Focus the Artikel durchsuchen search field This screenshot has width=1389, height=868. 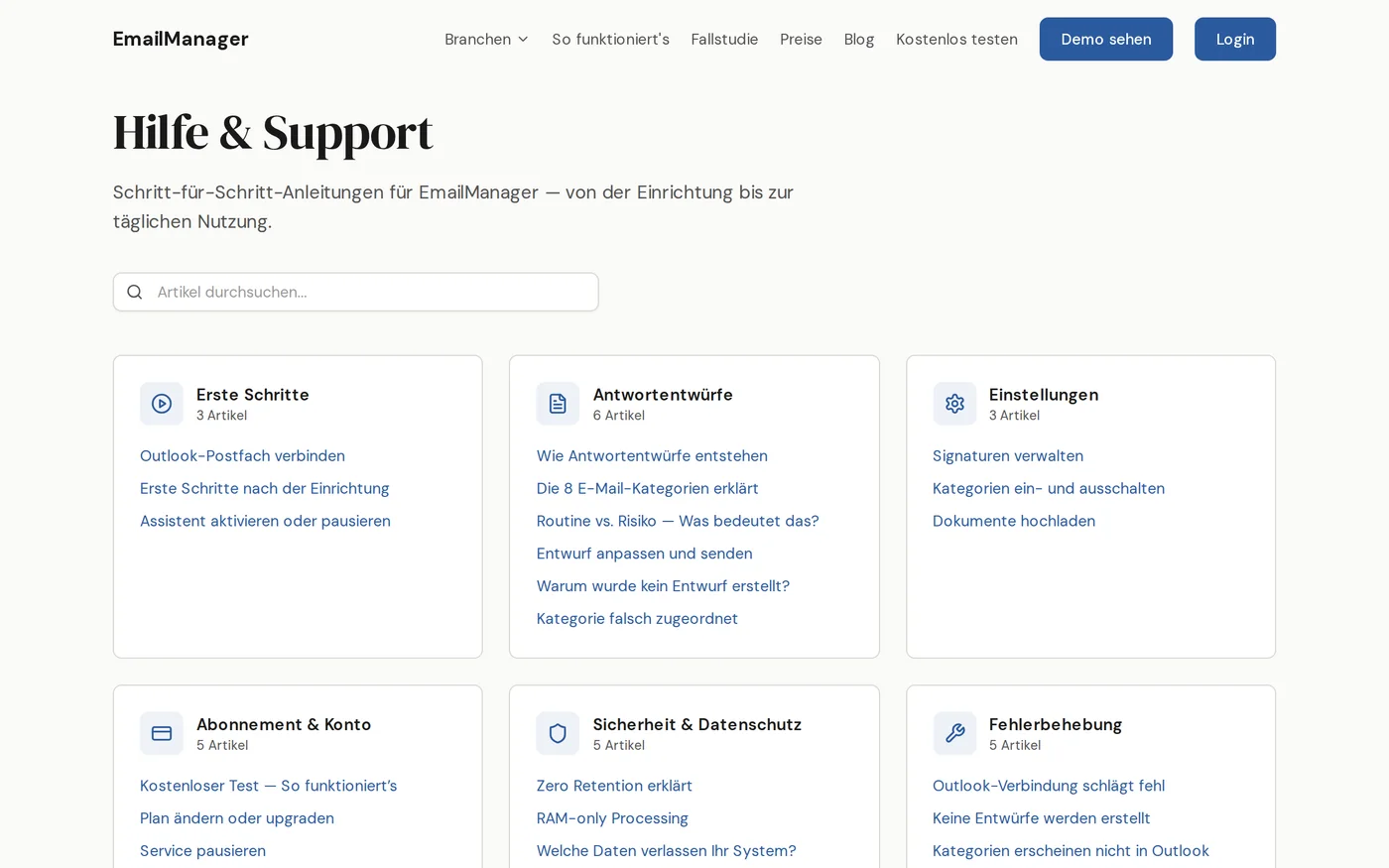355,292
